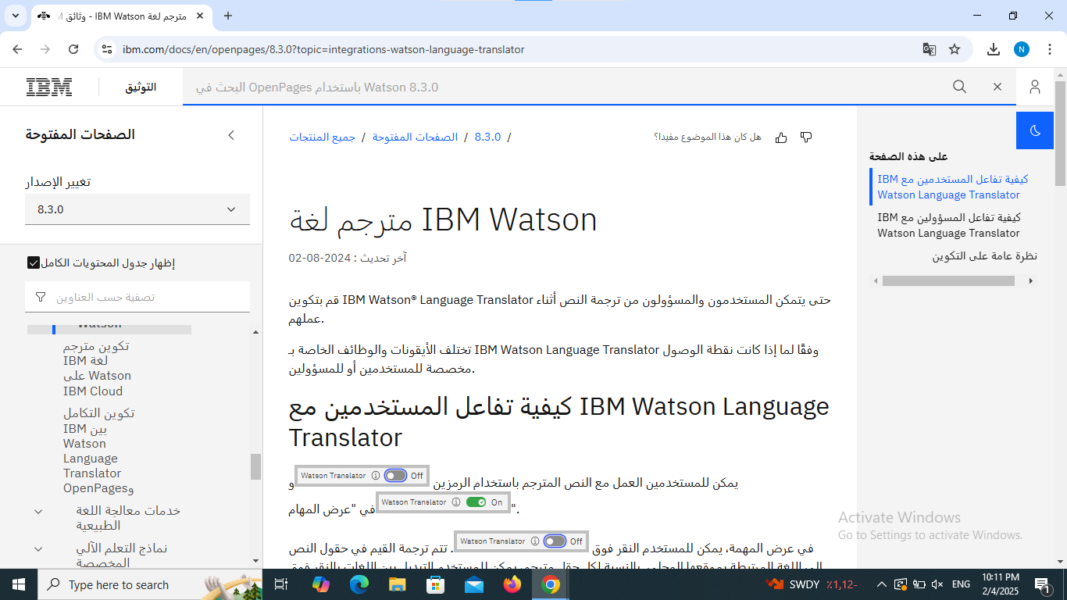Click the search magnifier icon
1067x600 pixels.
[959, 86]
